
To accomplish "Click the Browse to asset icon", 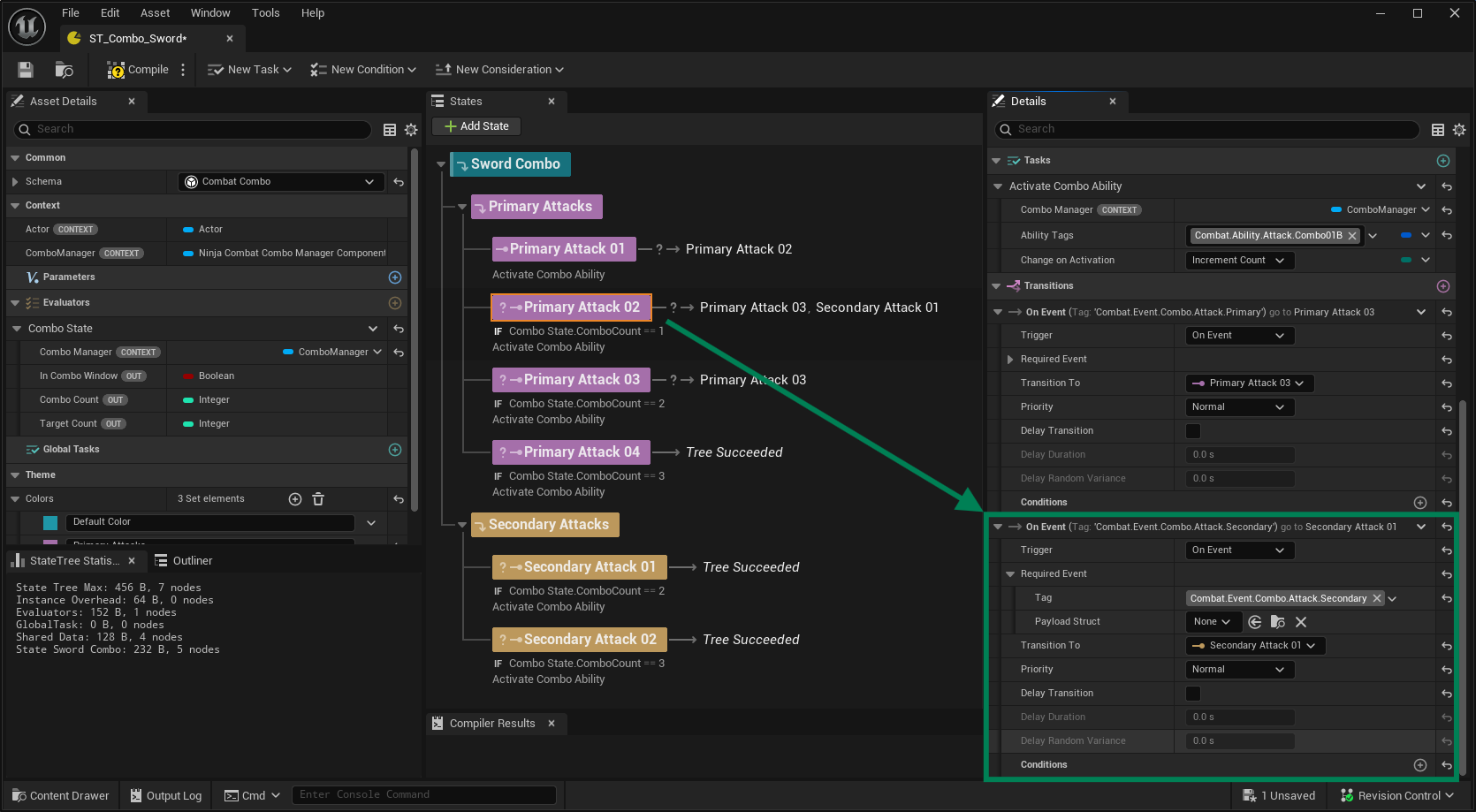I will pos(65,70).
